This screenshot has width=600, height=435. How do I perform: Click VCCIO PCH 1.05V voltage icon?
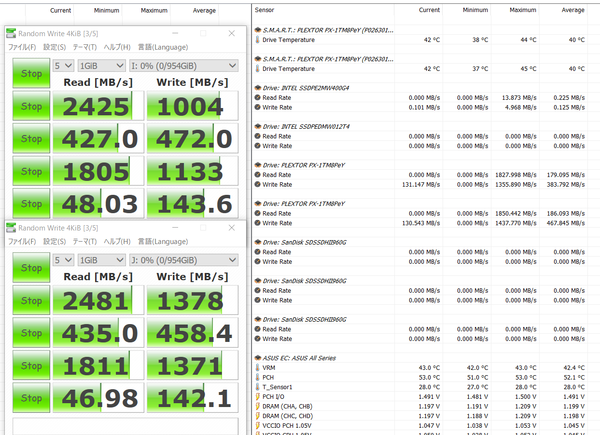coord(258,425)
